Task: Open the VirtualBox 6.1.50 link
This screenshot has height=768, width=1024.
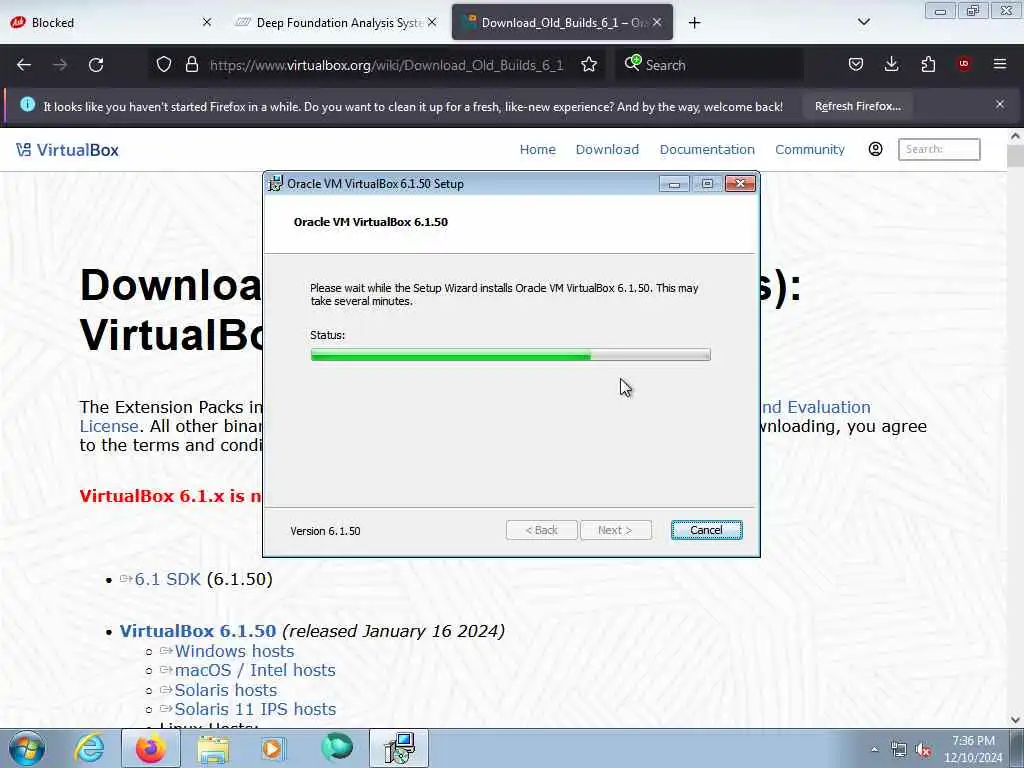Action: pos(197,631)
